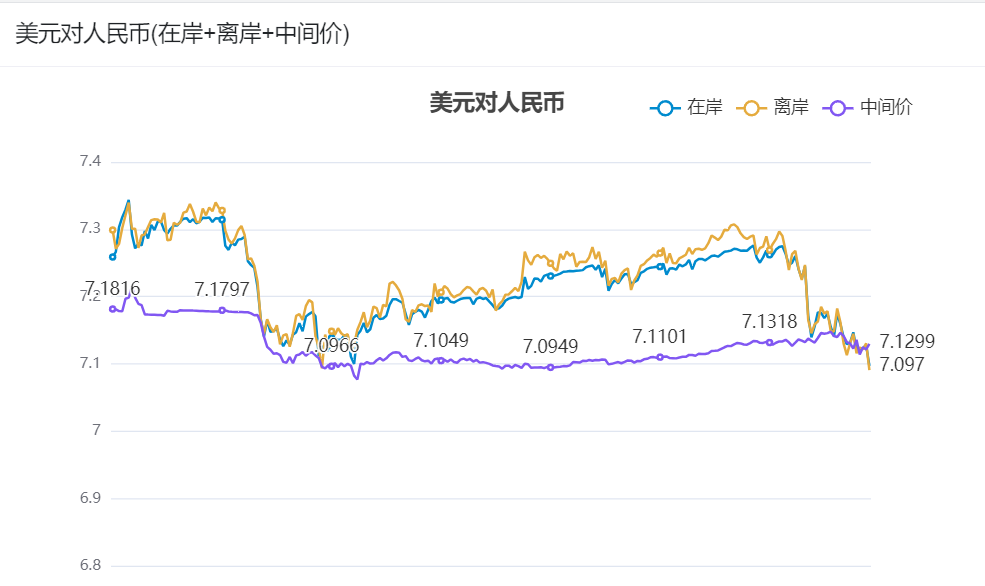Expand details on the 7.0966 label
Image resolution: width=985 pixels, height=586 pixels.
tap(335, 345)
